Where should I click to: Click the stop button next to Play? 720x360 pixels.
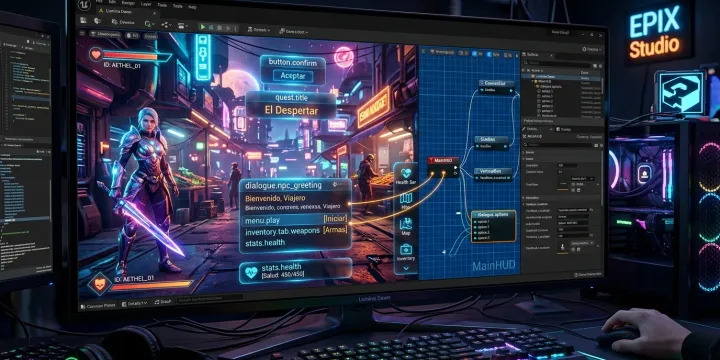click(x=219, y=28)
